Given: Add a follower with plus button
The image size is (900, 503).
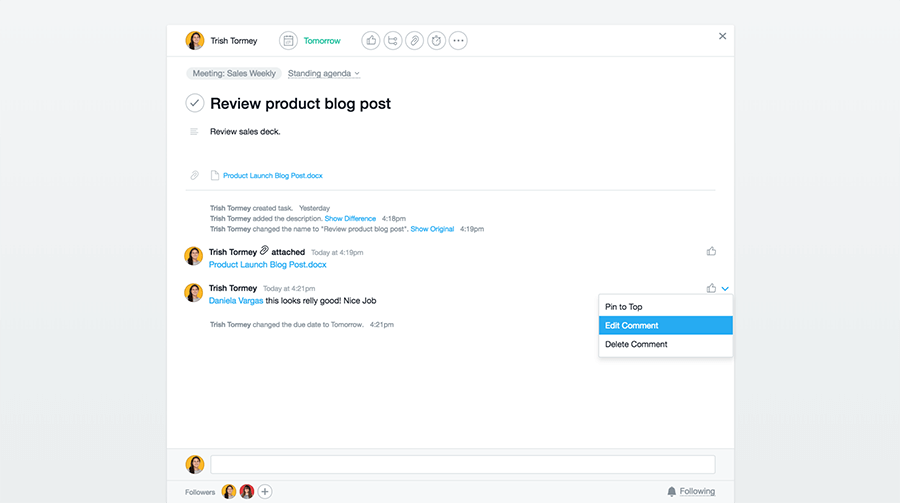Looking at the screenshot, I should point(265,492).
